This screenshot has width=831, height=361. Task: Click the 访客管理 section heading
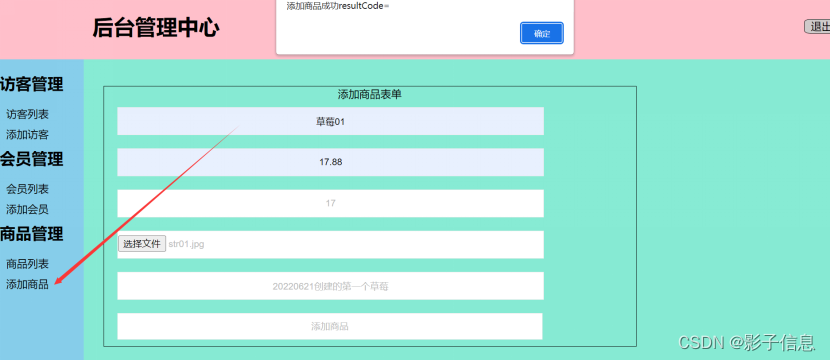pos(32,84)
